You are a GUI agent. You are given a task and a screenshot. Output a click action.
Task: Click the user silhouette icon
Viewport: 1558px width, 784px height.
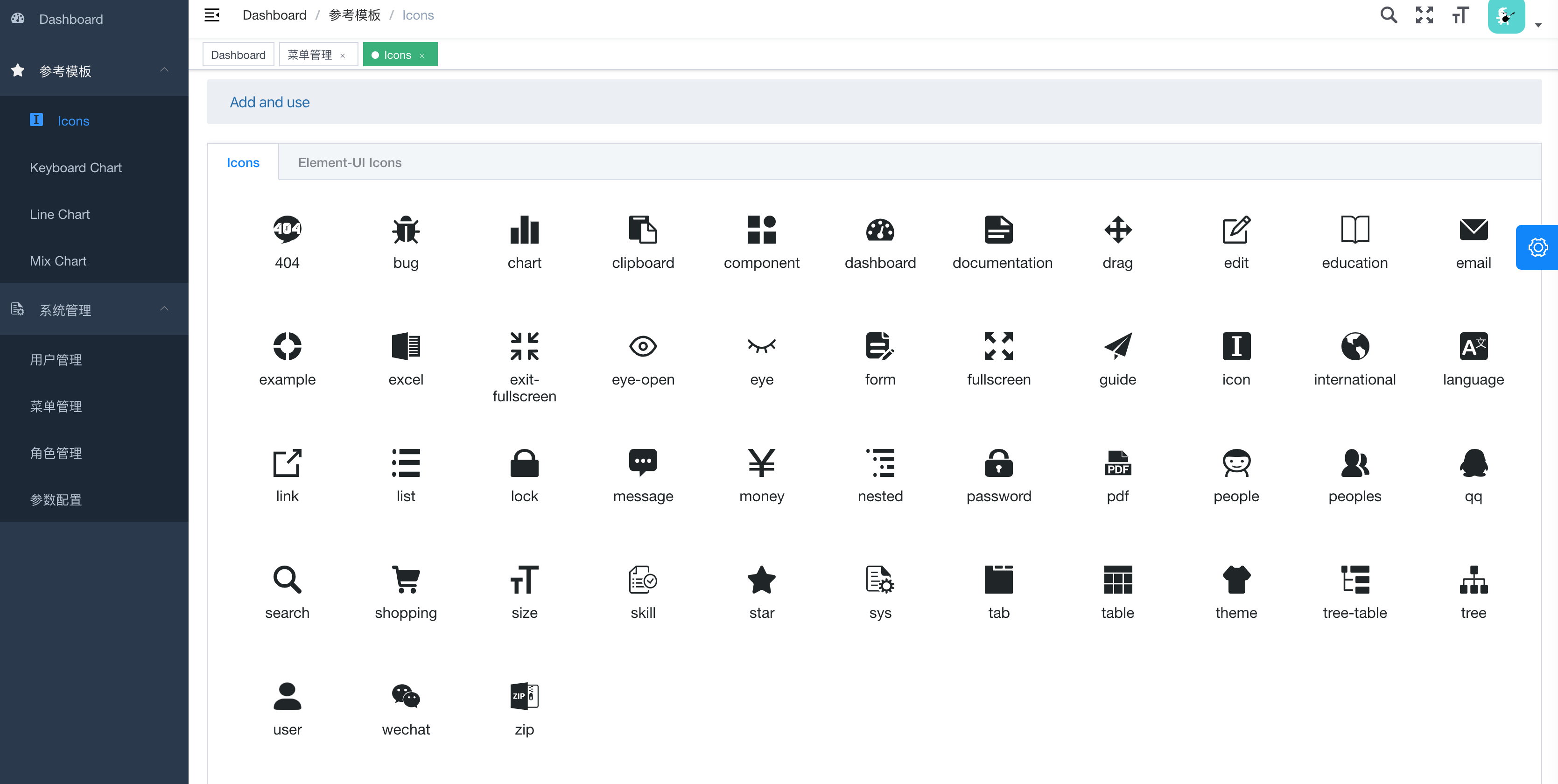288,696
